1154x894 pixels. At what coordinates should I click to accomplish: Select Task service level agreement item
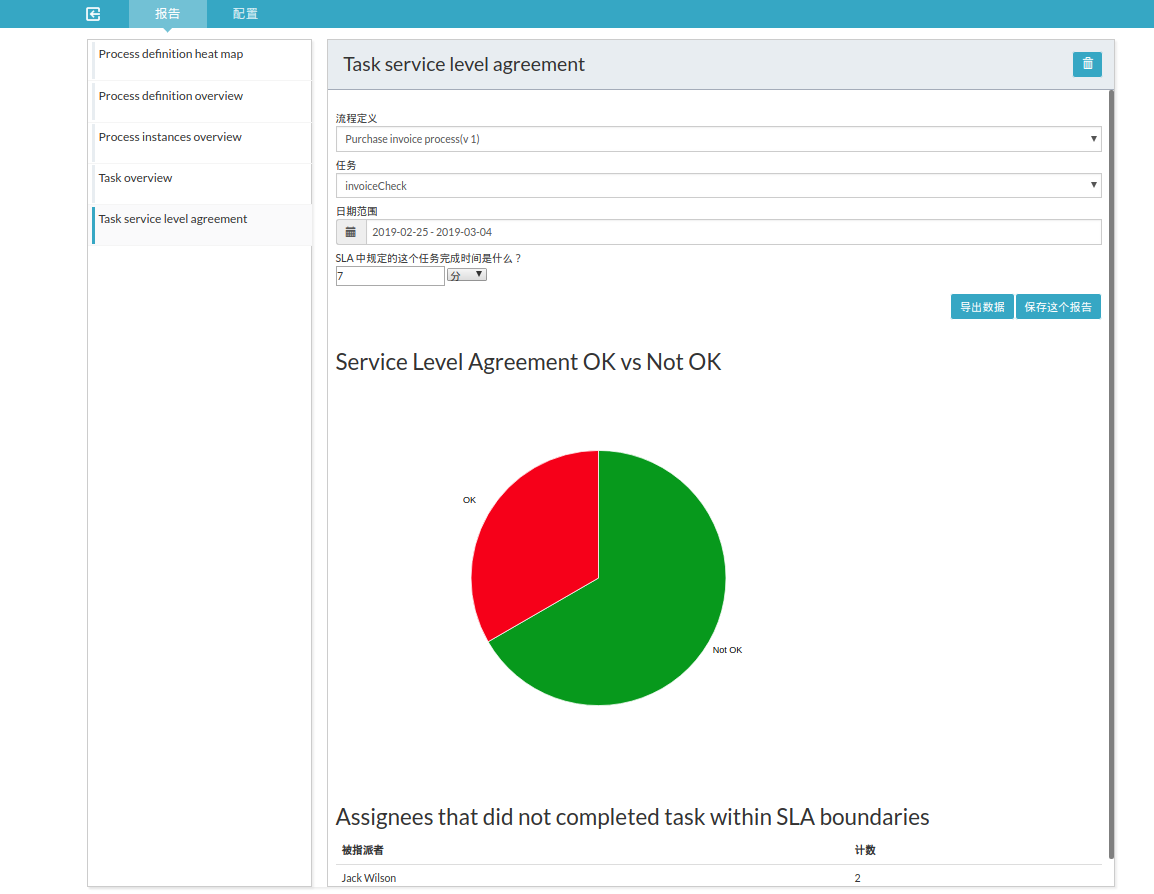[173, 219]
